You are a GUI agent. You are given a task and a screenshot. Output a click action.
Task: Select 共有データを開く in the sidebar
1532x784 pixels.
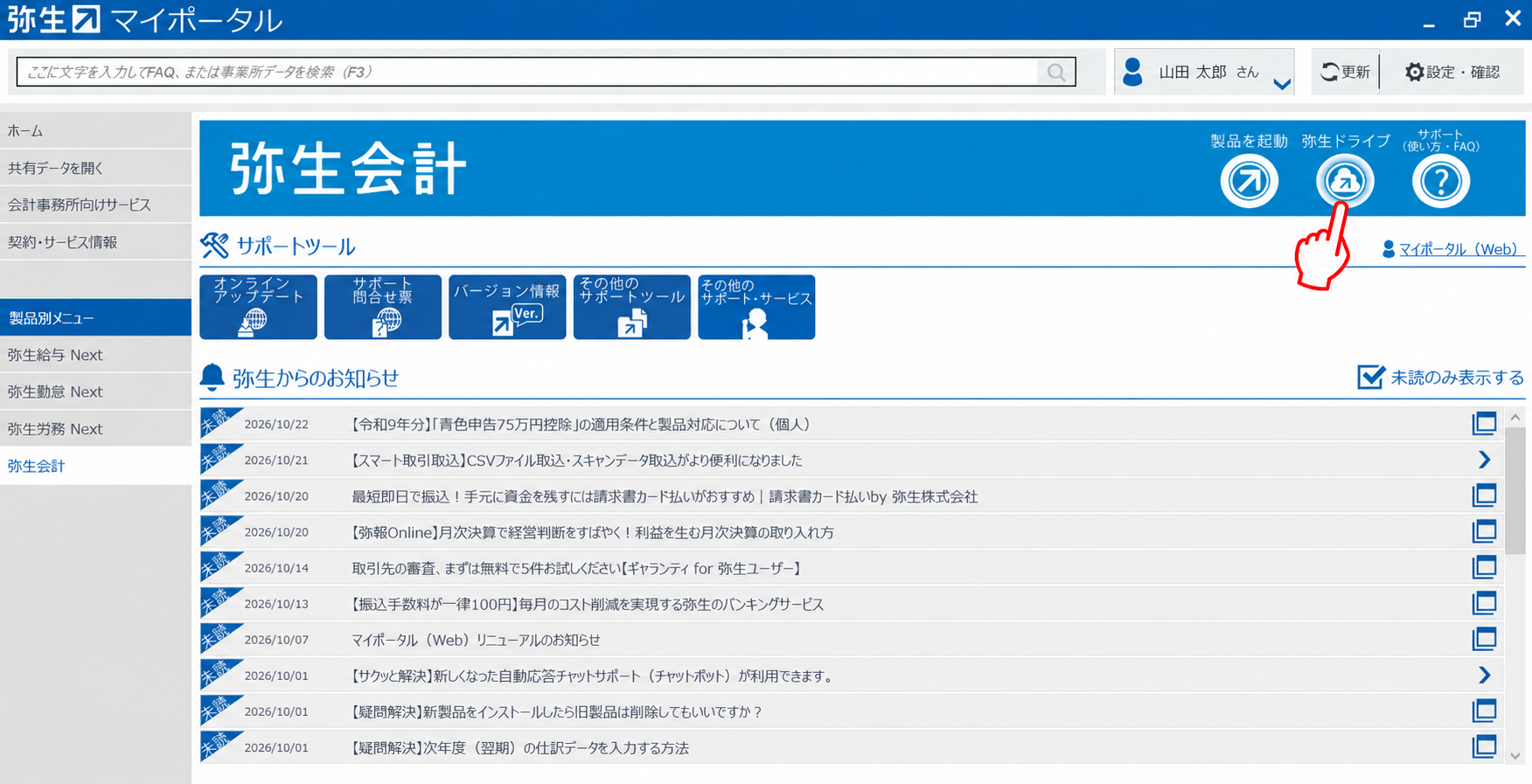coord(95,168)
